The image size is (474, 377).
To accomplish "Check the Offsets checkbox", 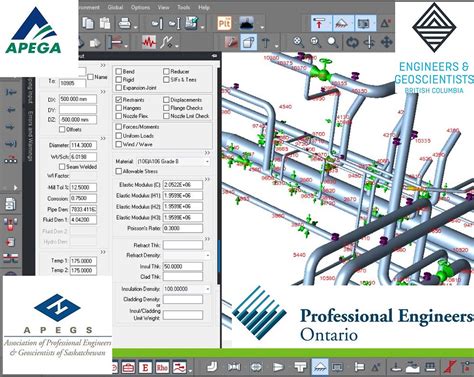I will (62, 129).
